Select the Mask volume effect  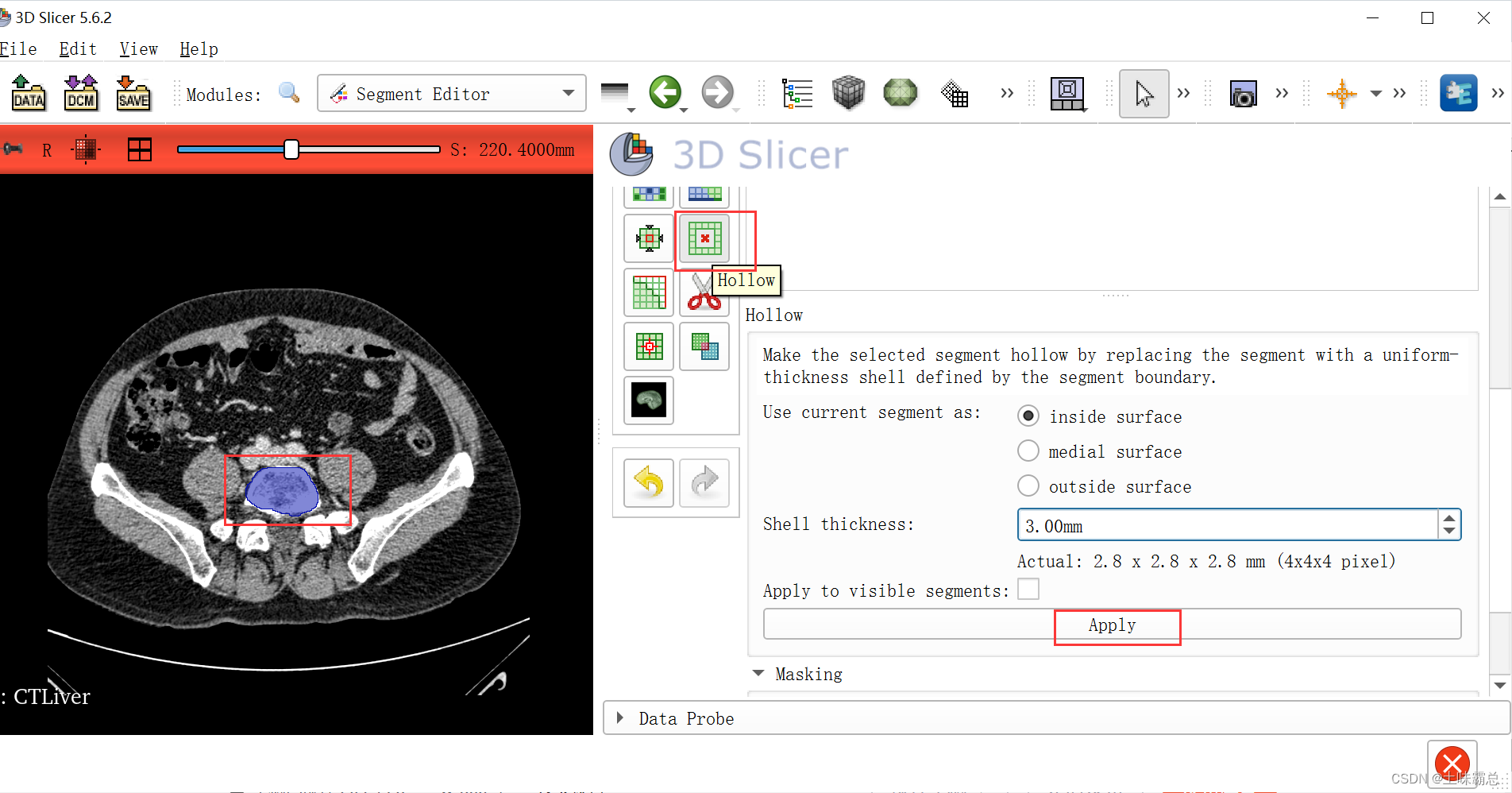pyautogui.click(x=649, y=400)
